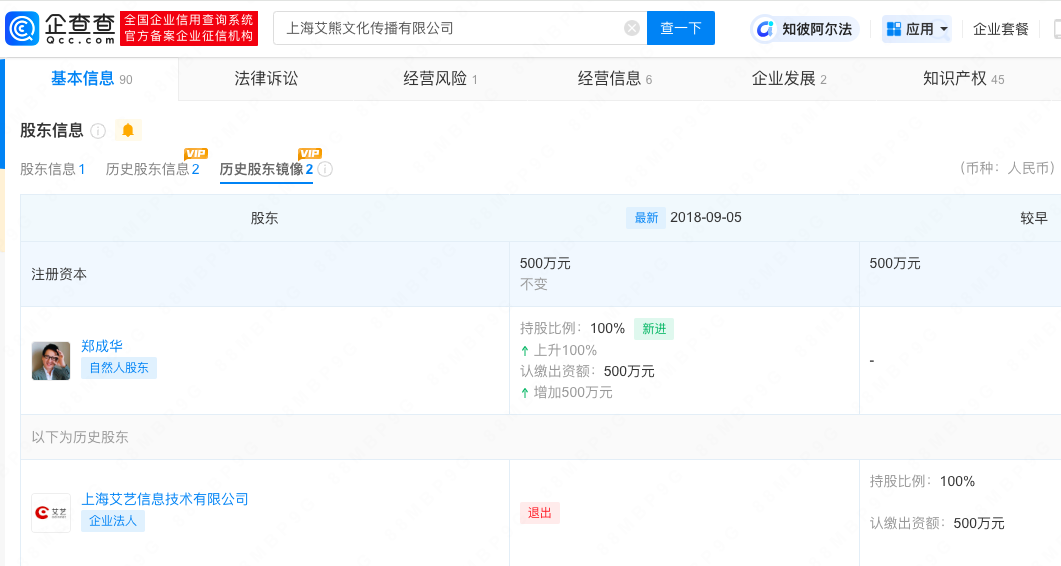This screenshot has width=1061, height=566.
Task: Switch to 知识产权 tab
Action: click(964, 79)
